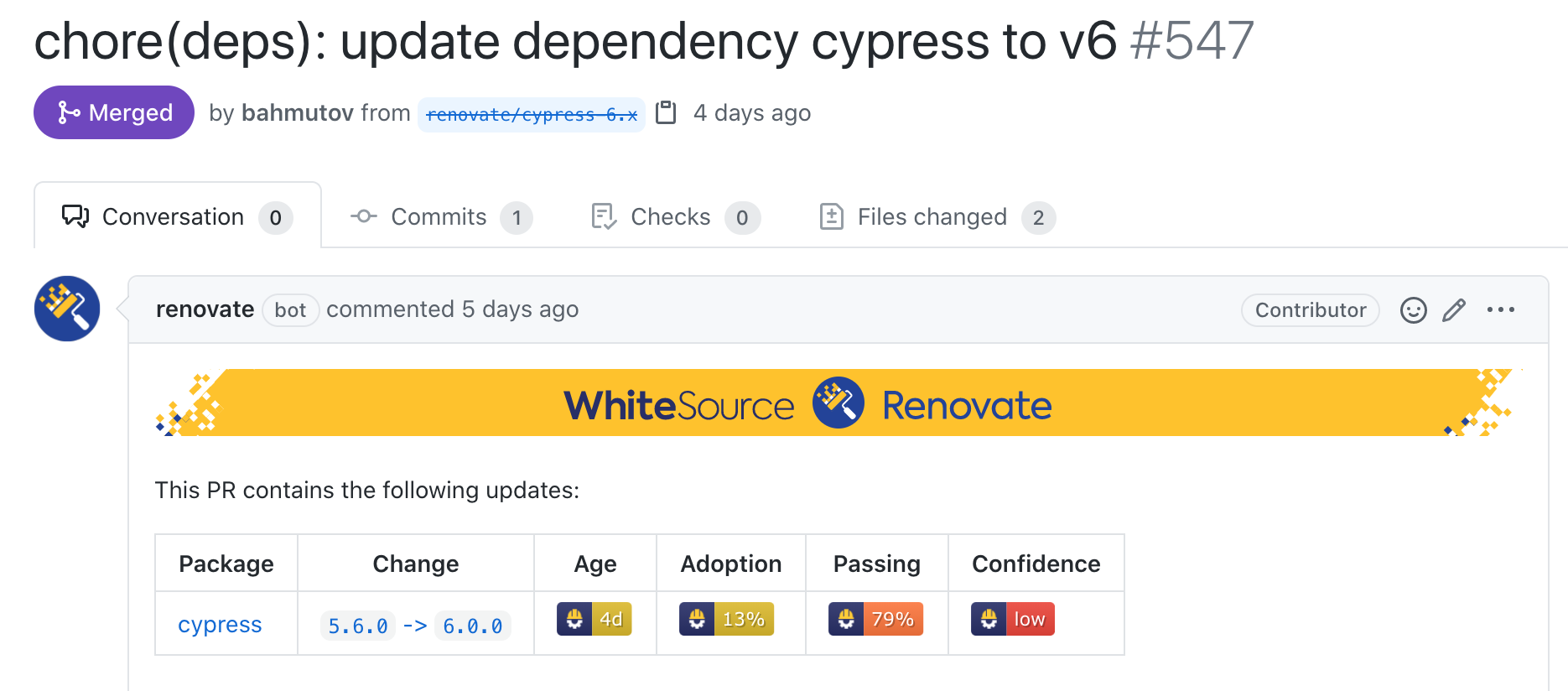Screen dimensions: 1568x691
Task: Click the 13% Adoption badge
Action: pyautogui.click(x=726, y=619)
